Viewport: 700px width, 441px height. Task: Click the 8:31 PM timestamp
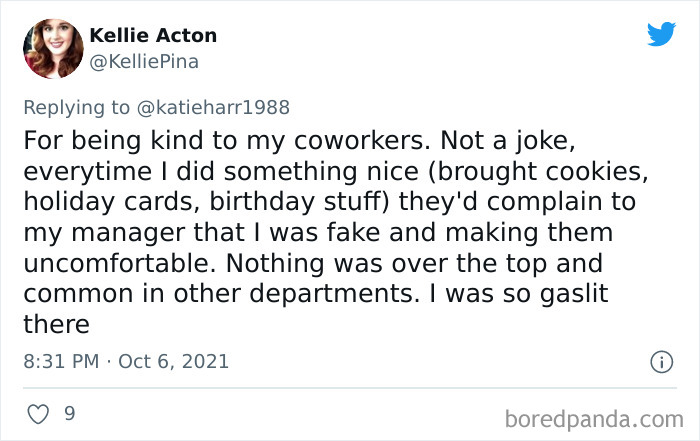(60, 360)
